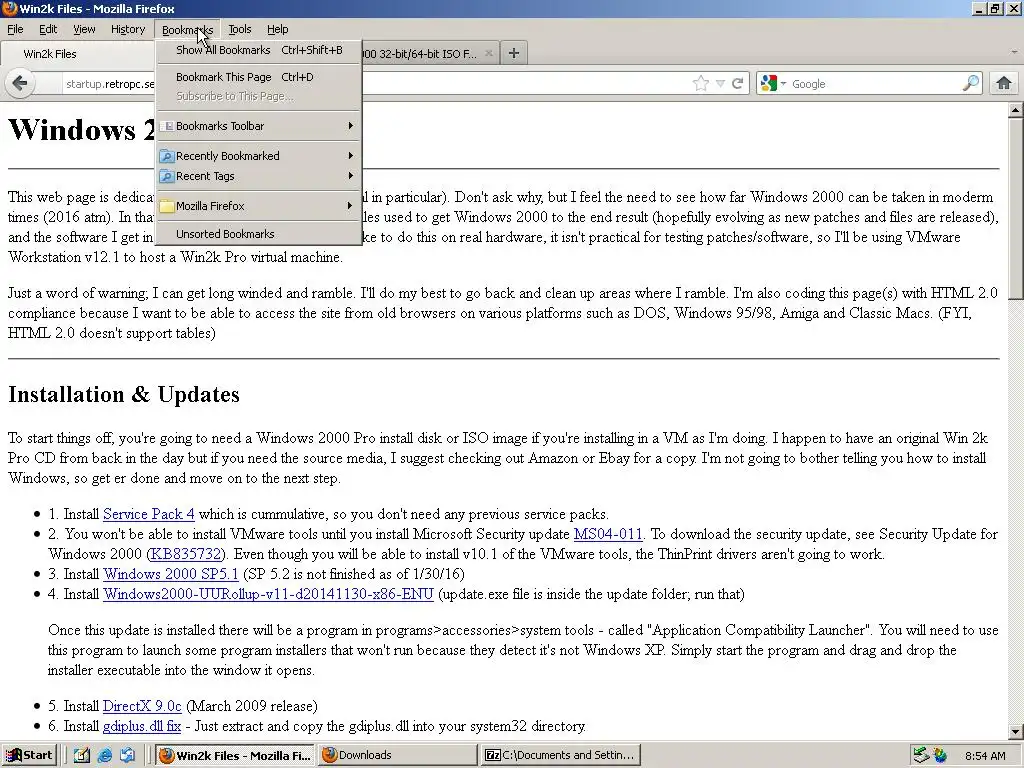Click the scrollbar up arrow
Viewport: 1024px width, 768px height.
1015,110
